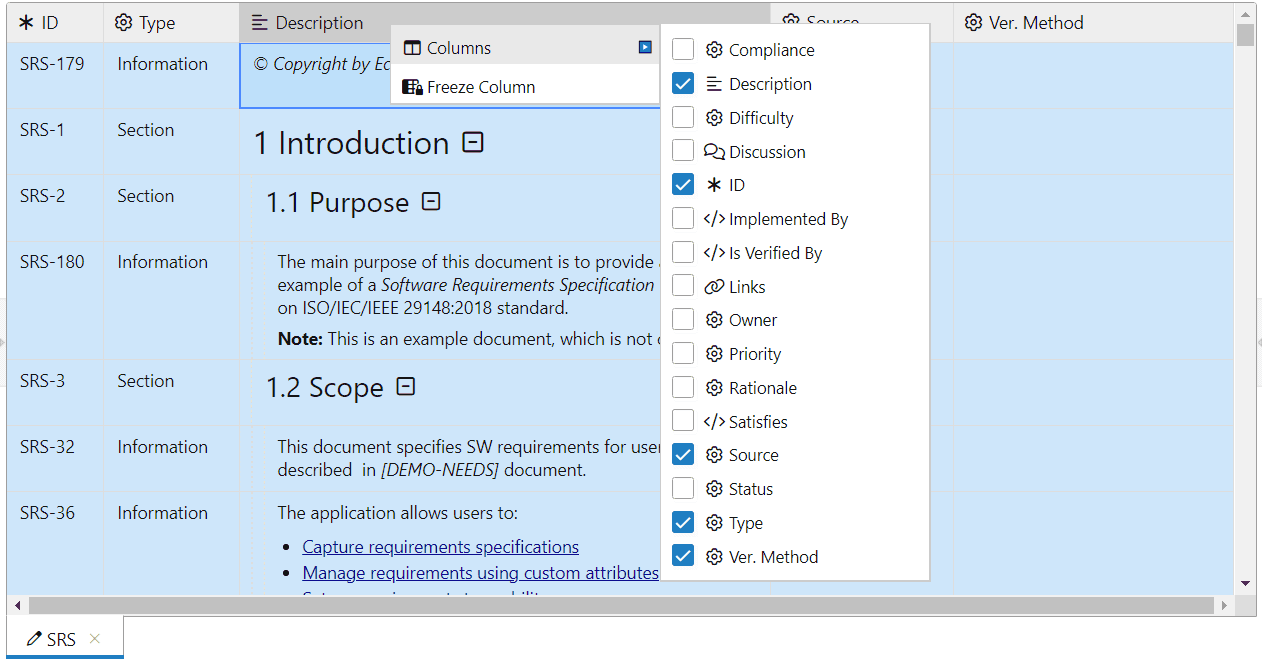This screenshot has width=1262, height=661.
Task: Click the code icon beside Implemented By
Action: 714,219
